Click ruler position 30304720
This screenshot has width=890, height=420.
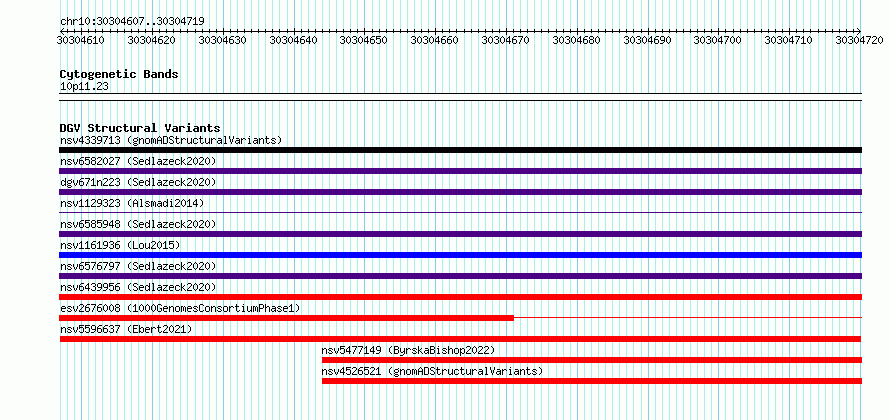point(860,40)
